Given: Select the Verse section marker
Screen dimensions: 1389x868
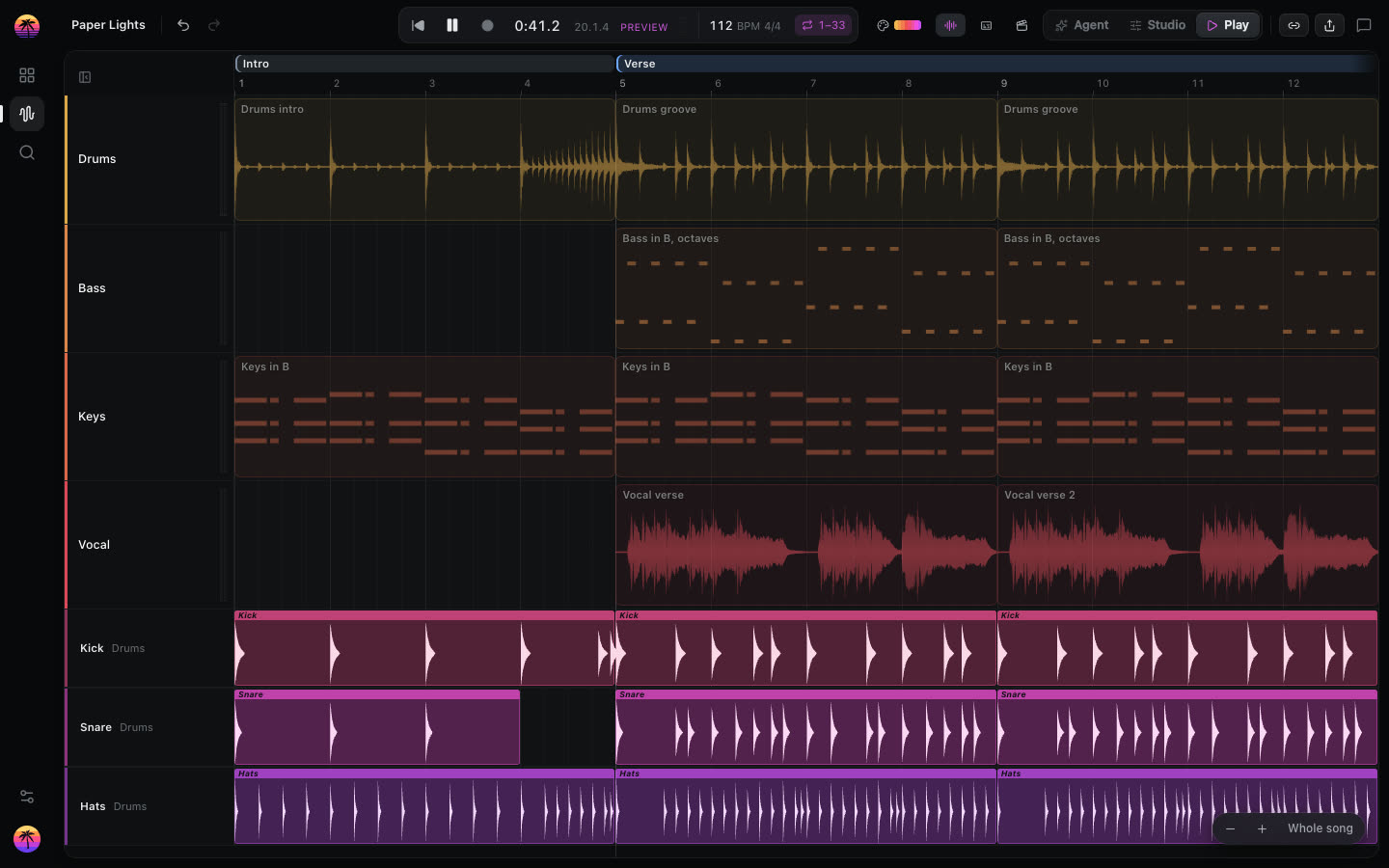Looking at the screenshot, I should click(x=996, y=64).
